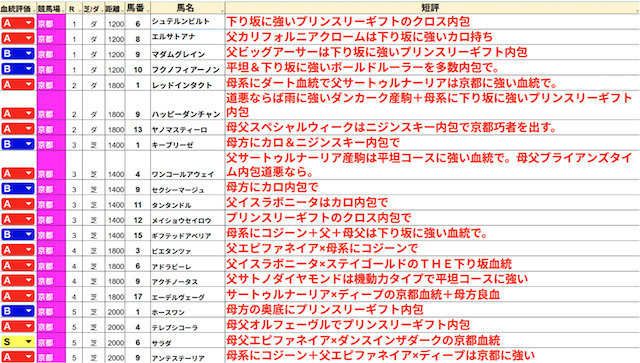Open the rating dropdown for シュテルンビルト row
The height and width of the screenshot is (363, 640).
(28, 23)
